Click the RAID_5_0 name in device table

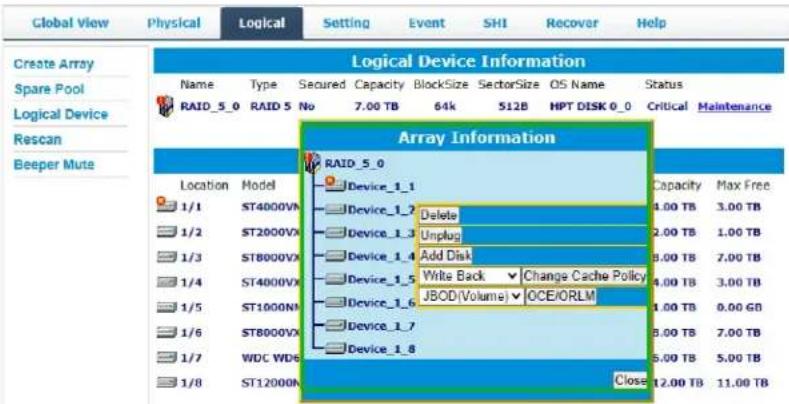click(210, 107)
